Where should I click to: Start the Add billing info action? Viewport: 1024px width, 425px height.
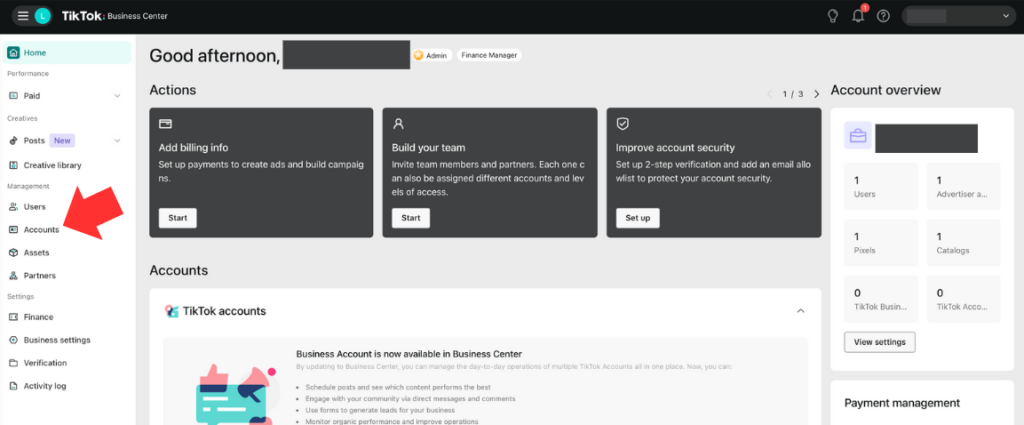[x=177, y=218]
